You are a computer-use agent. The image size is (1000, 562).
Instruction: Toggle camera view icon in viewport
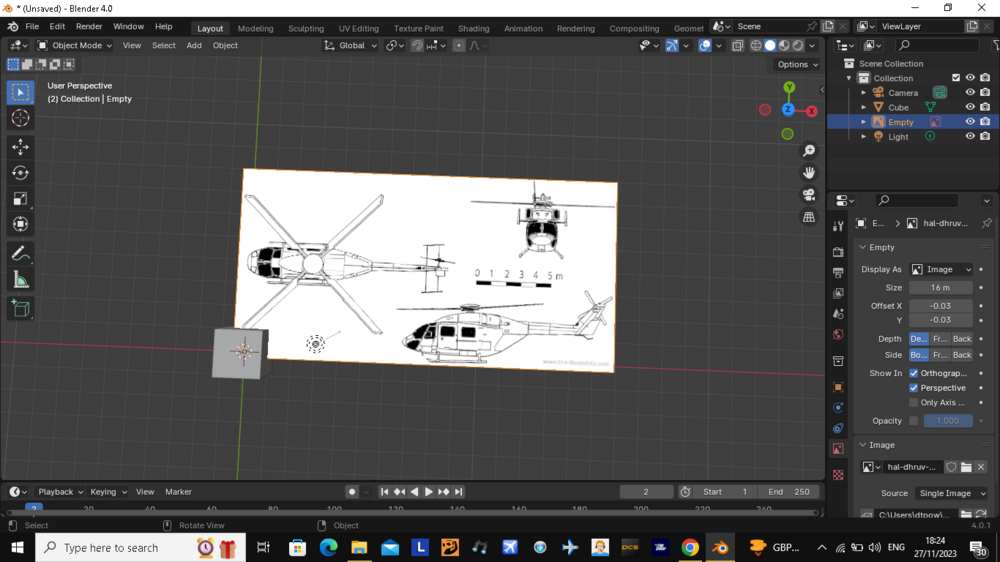(x=809, y=195)
